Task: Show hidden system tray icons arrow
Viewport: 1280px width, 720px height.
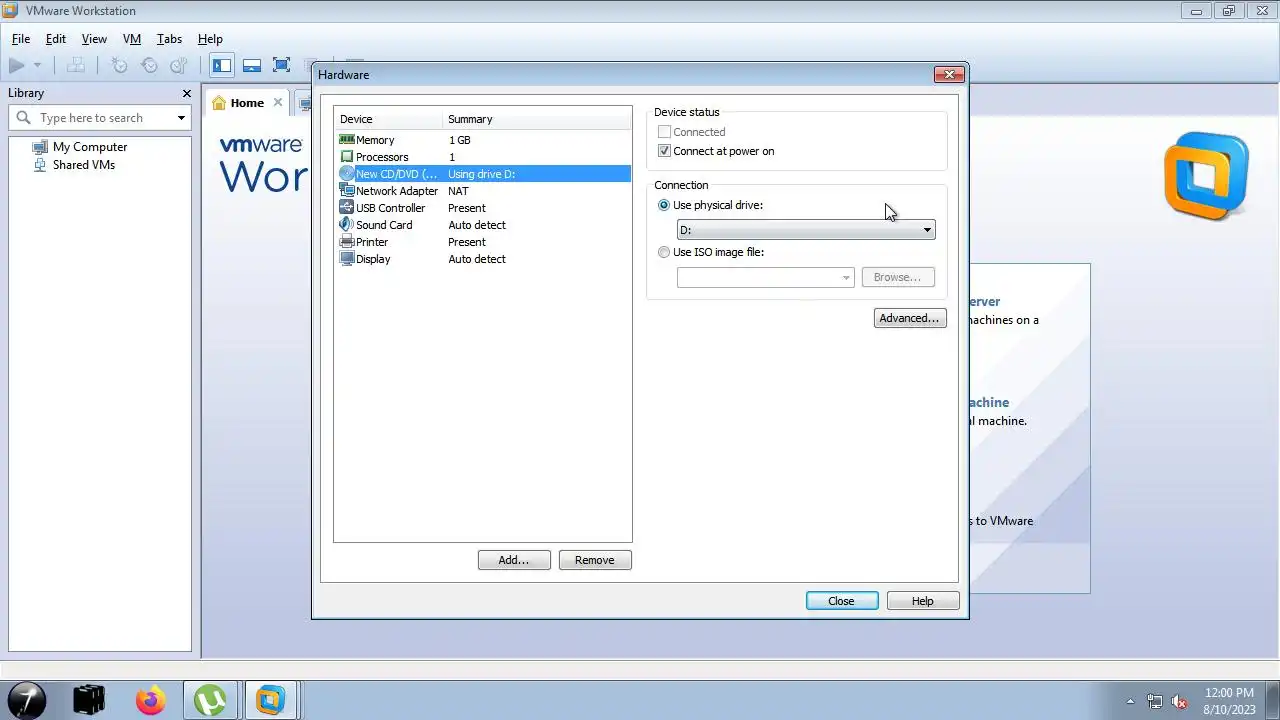Action: 1130,701
